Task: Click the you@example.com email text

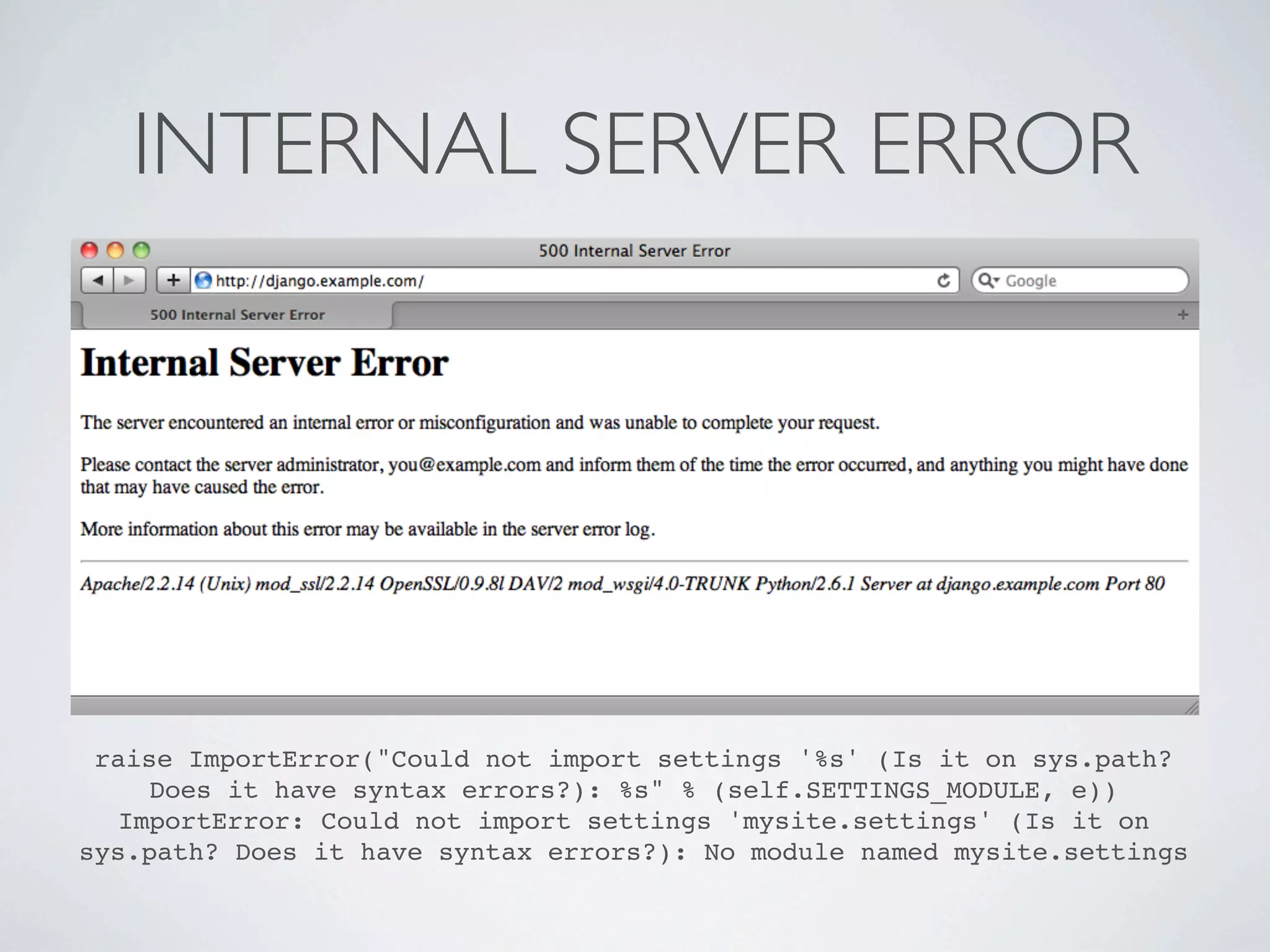Action: pyautogui.click(x=464, y=465)
